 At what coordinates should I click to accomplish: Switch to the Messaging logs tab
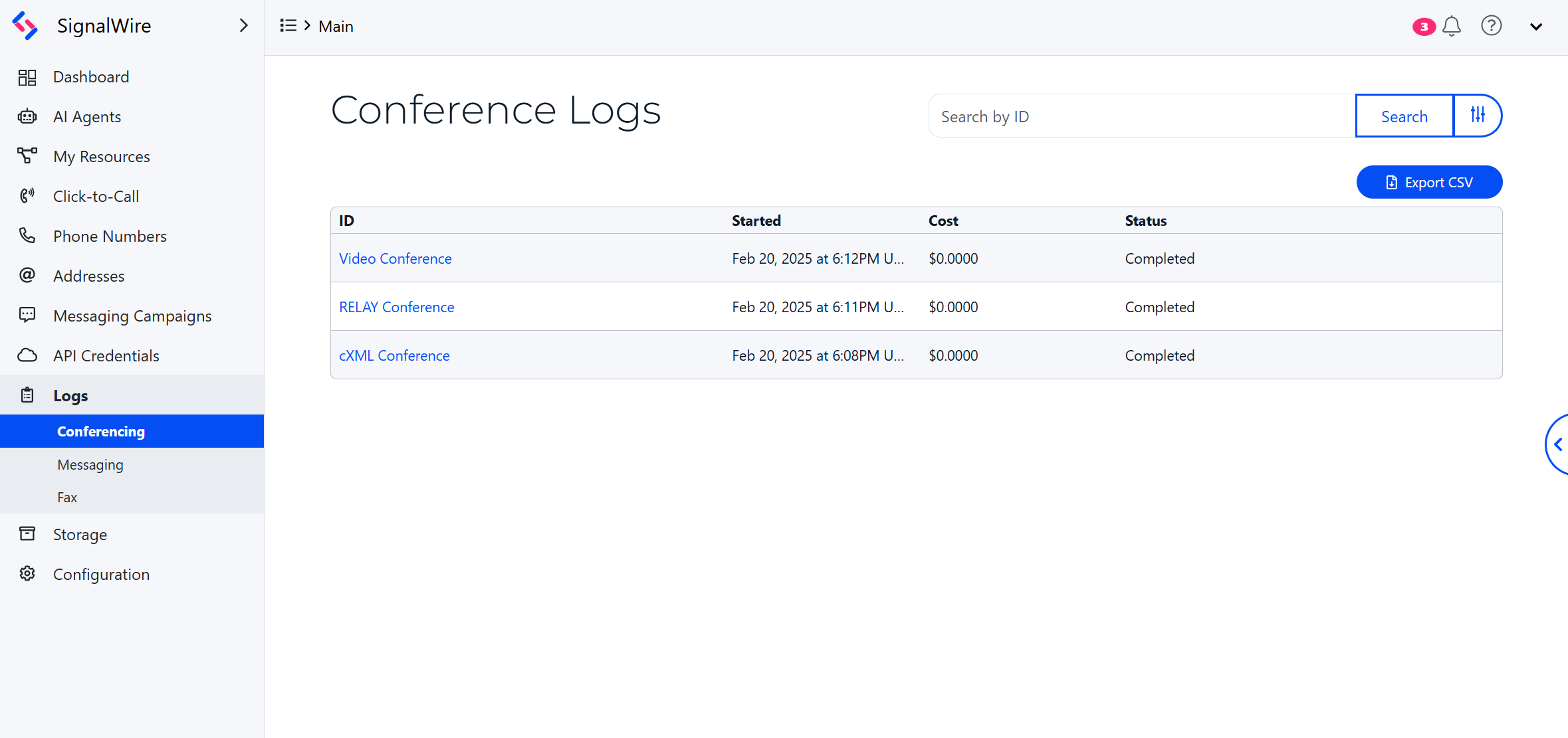(90, 464)
